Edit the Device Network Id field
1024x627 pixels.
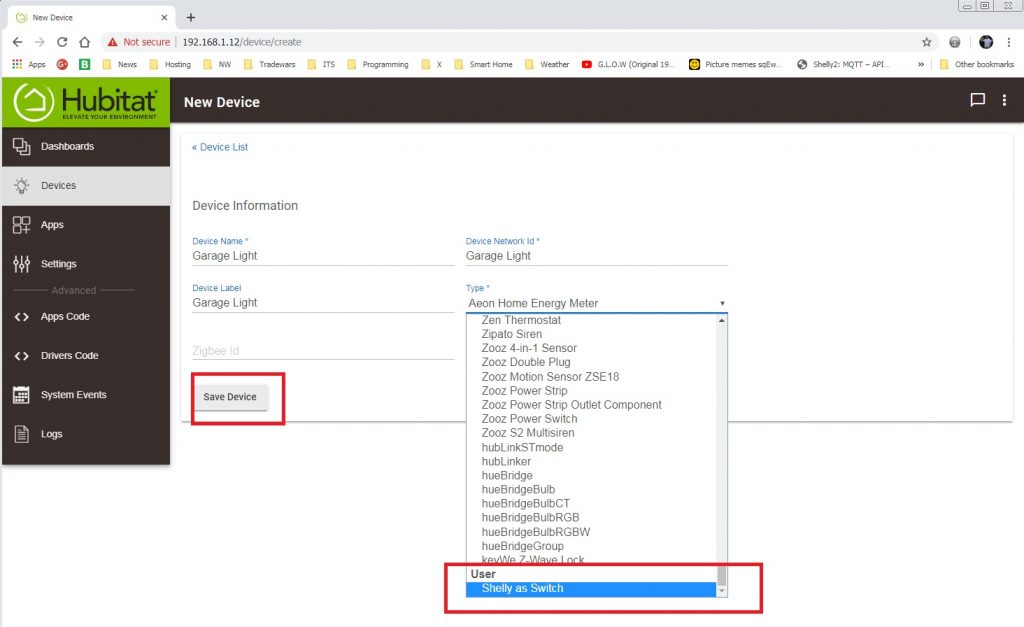tap(596, 256)
